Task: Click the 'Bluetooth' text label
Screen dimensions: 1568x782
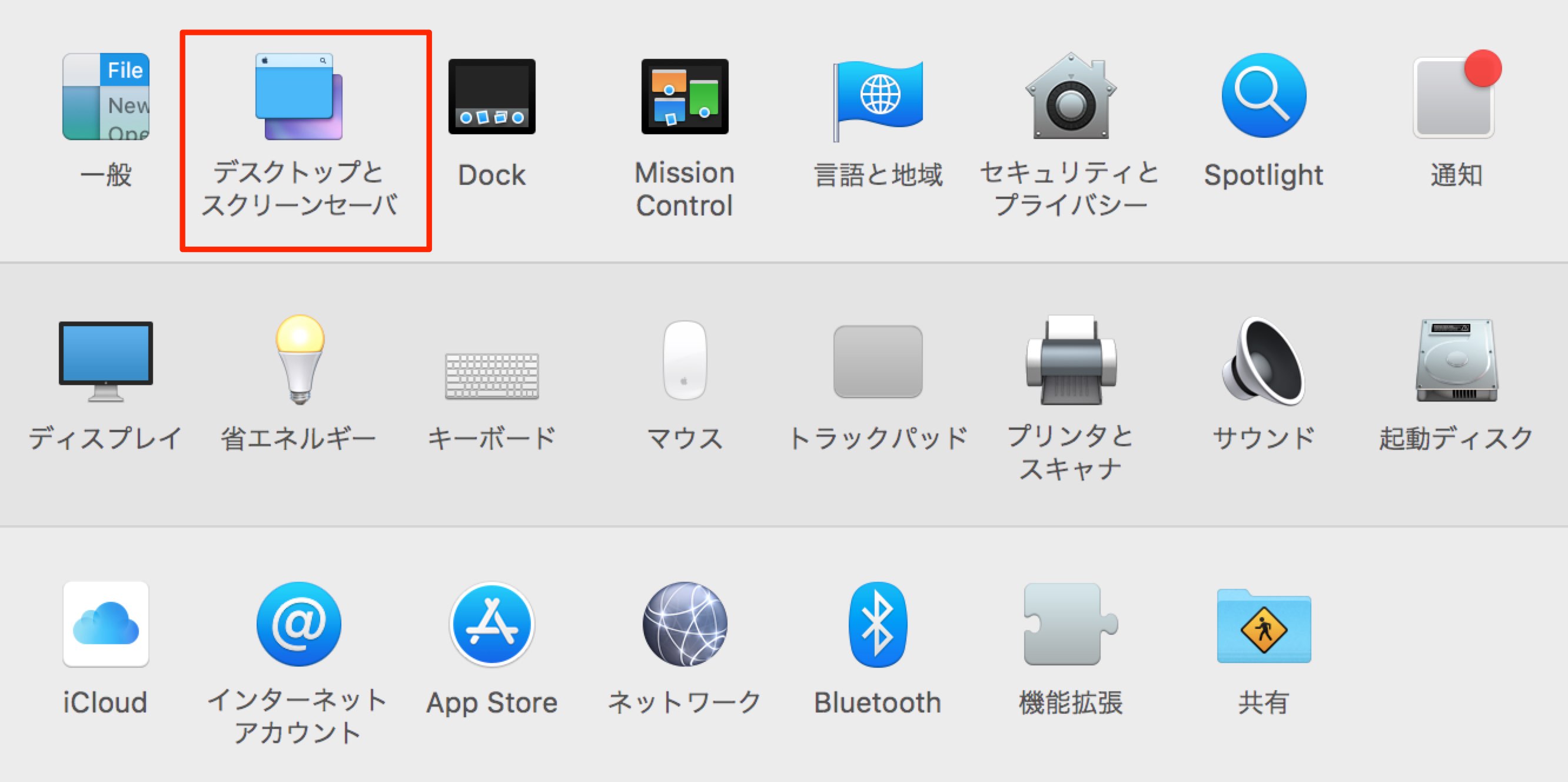Action: point(878,703)
